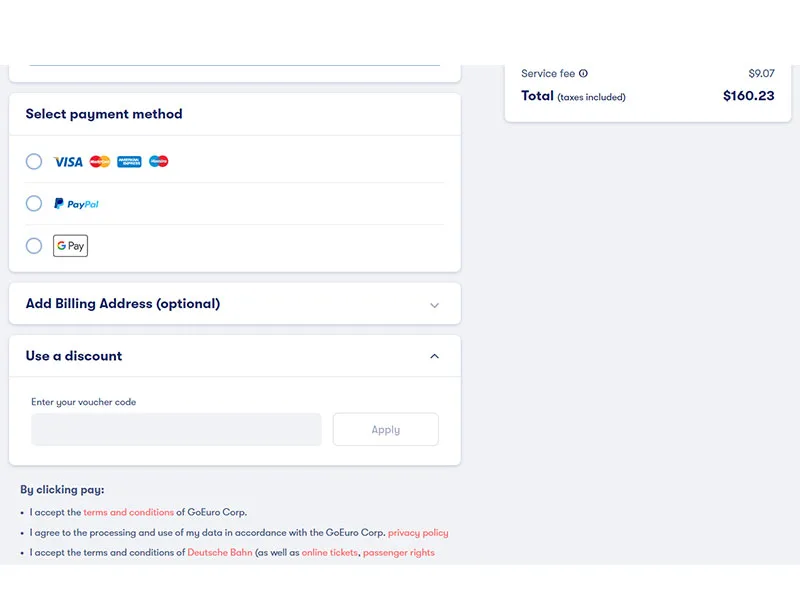Open the Deutsche Bahn link
The height and width of the screenshot is (600, 800).
220,553
